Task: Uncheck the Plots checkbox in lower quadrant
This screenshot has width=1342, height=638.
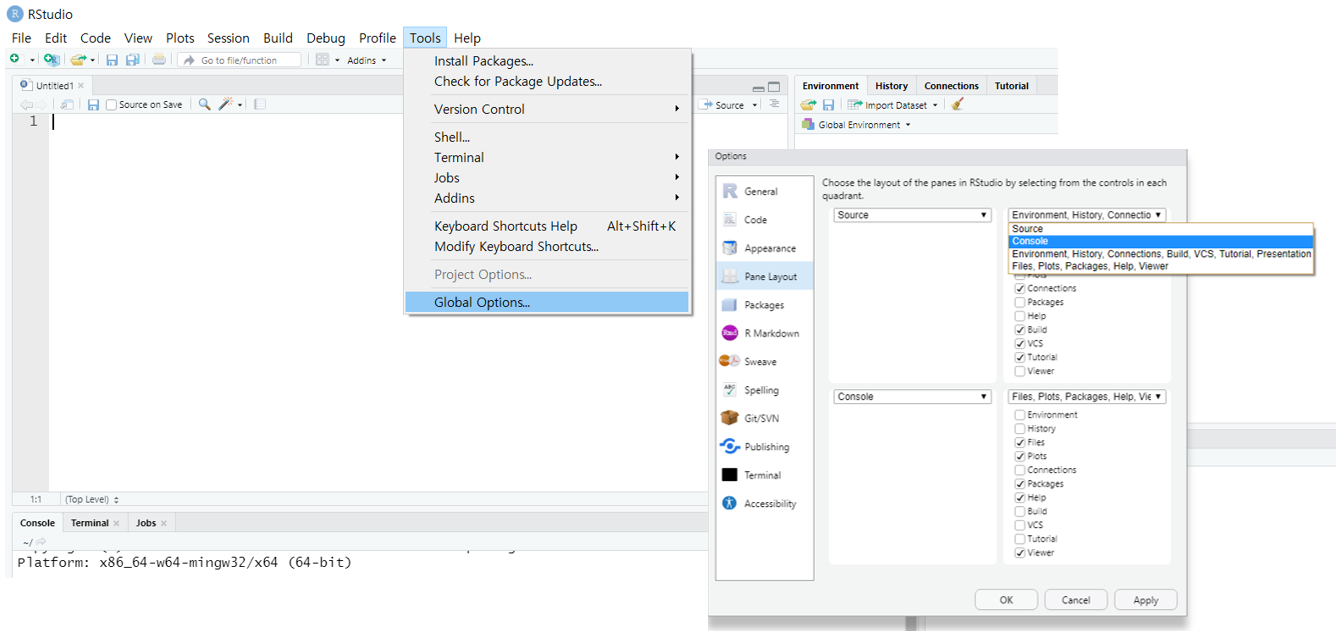Action: tap(1020, 456)
